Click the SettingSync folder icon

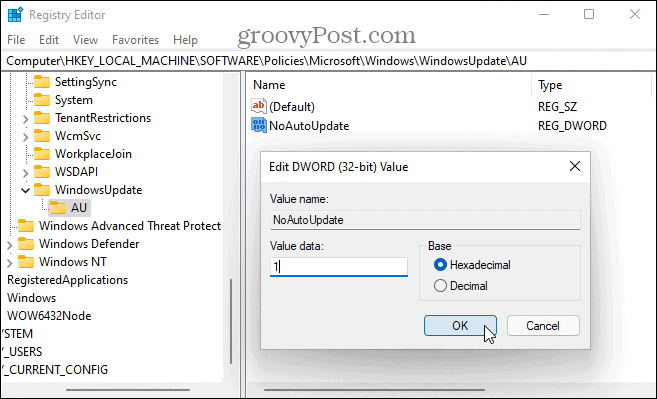click(x=42, y=82)
